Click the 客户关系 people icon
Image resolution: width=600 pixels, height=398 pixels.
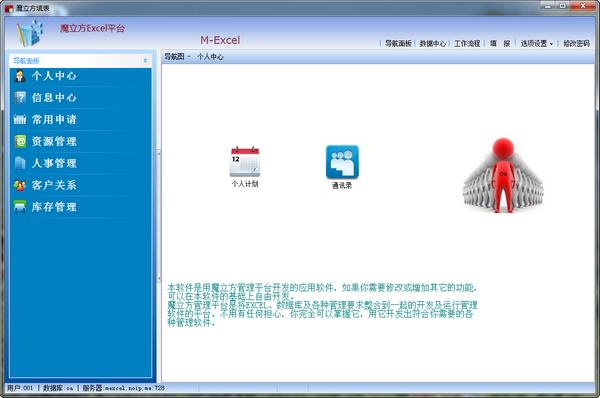click(20, 185)
